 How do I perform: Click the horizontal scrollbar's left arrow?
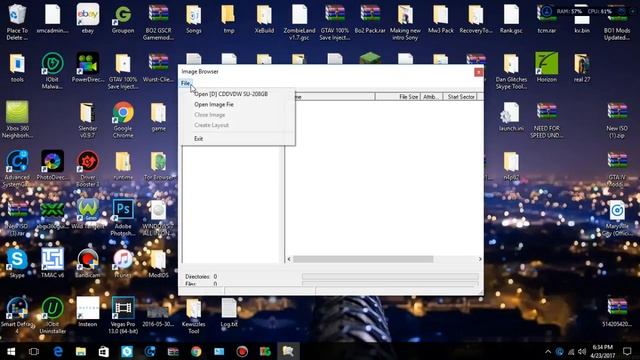pyautogui.click(x=289, y=259)
